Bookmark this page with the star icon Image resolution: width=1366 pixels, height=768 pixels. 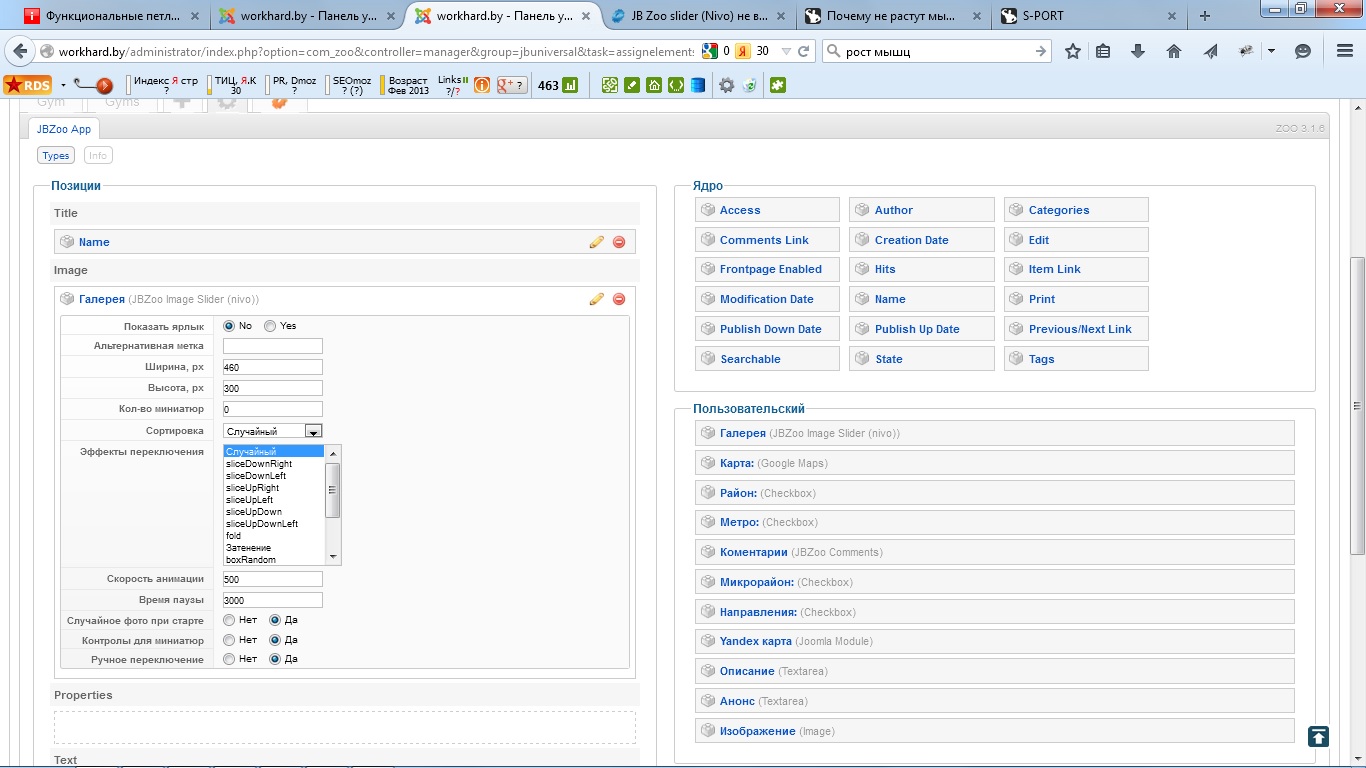[x=1073, y=51]
